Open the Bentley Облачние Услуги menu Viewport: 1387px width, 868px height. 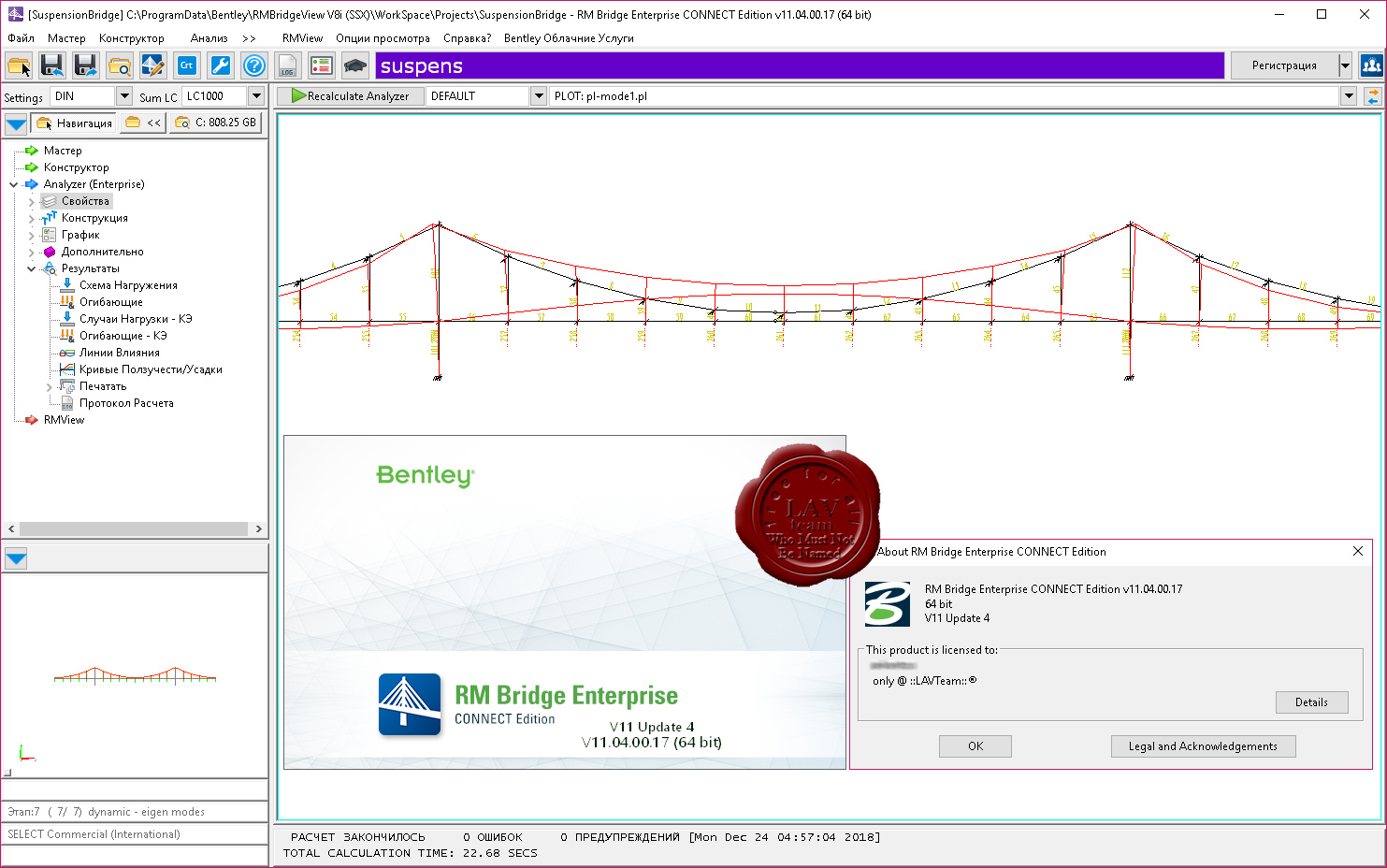click(569, 38)
